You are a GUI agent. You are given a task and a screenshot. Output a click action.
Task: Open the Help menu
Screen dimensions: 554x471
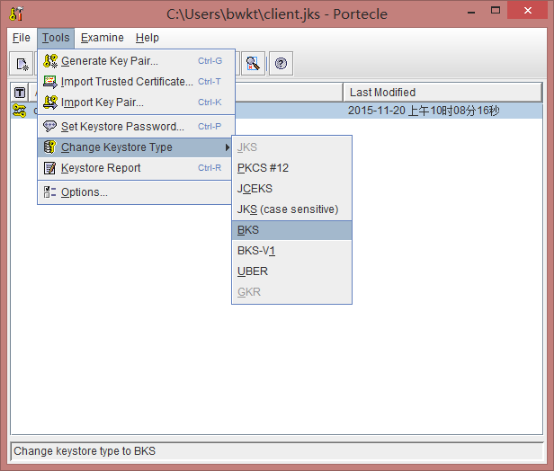pos(147,37)
